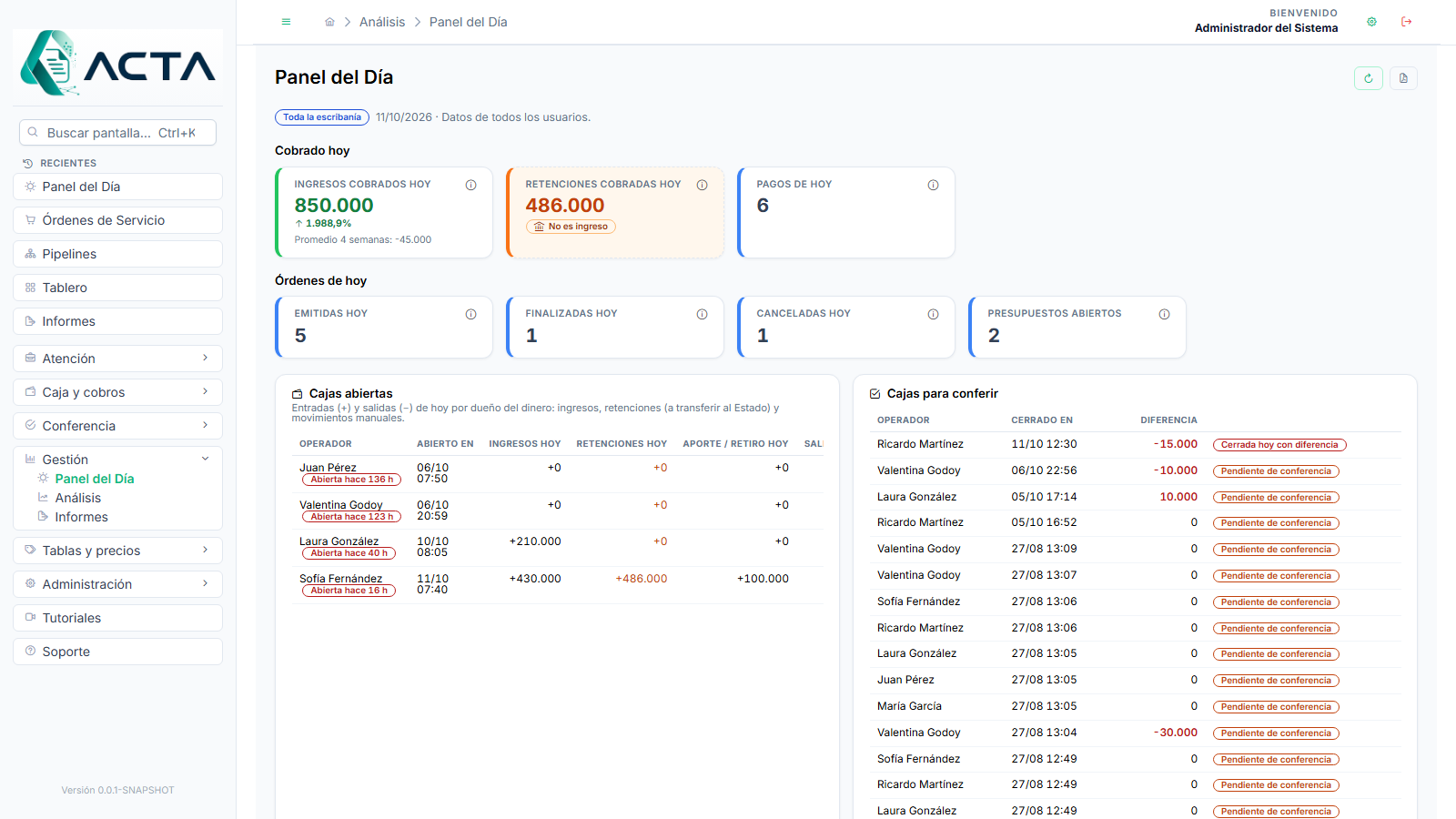
Task: Expand the Conferencia menu
Action: tap(118, 426)
